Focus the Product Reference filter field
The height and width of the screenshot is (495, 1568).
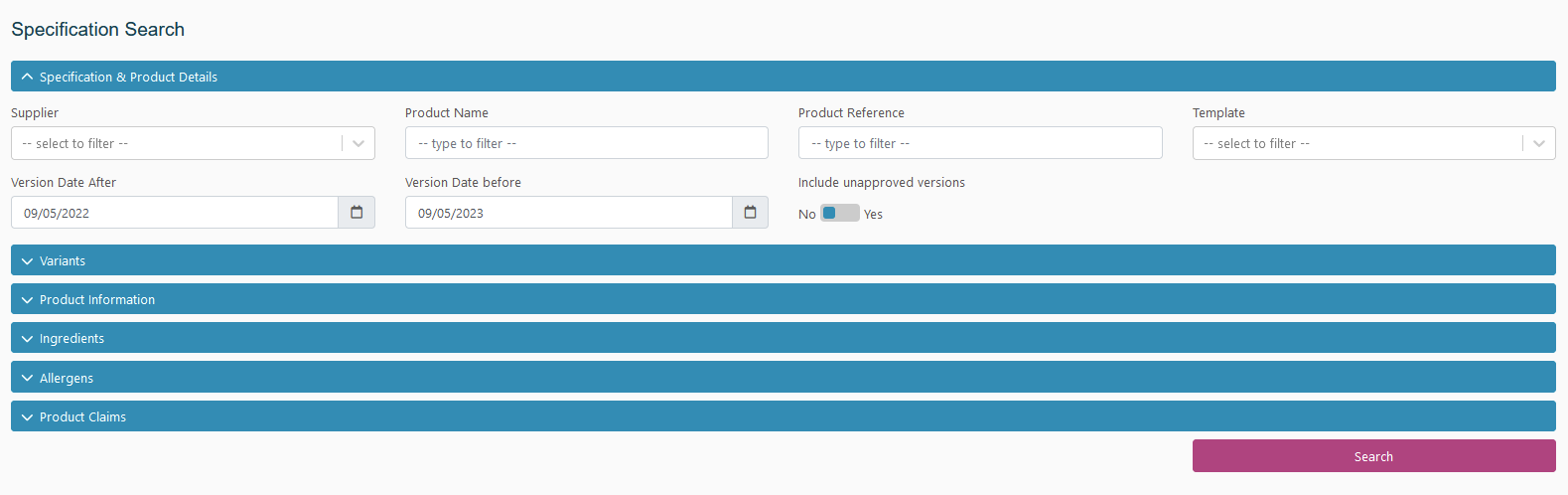pos(979,144)
